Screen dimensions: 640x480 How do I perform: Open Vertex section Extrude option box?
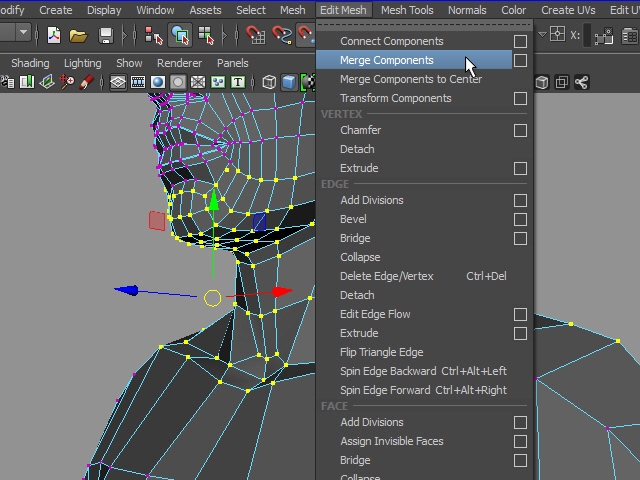click(x=520, y=169)
